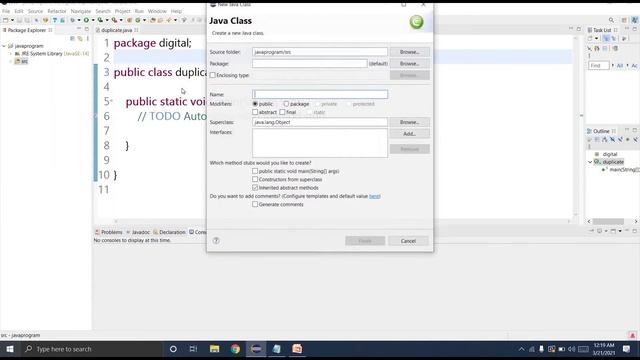Click Add button for Interfaces
The width and height of the screenshot is (640, 360).
tap(409, 134)
